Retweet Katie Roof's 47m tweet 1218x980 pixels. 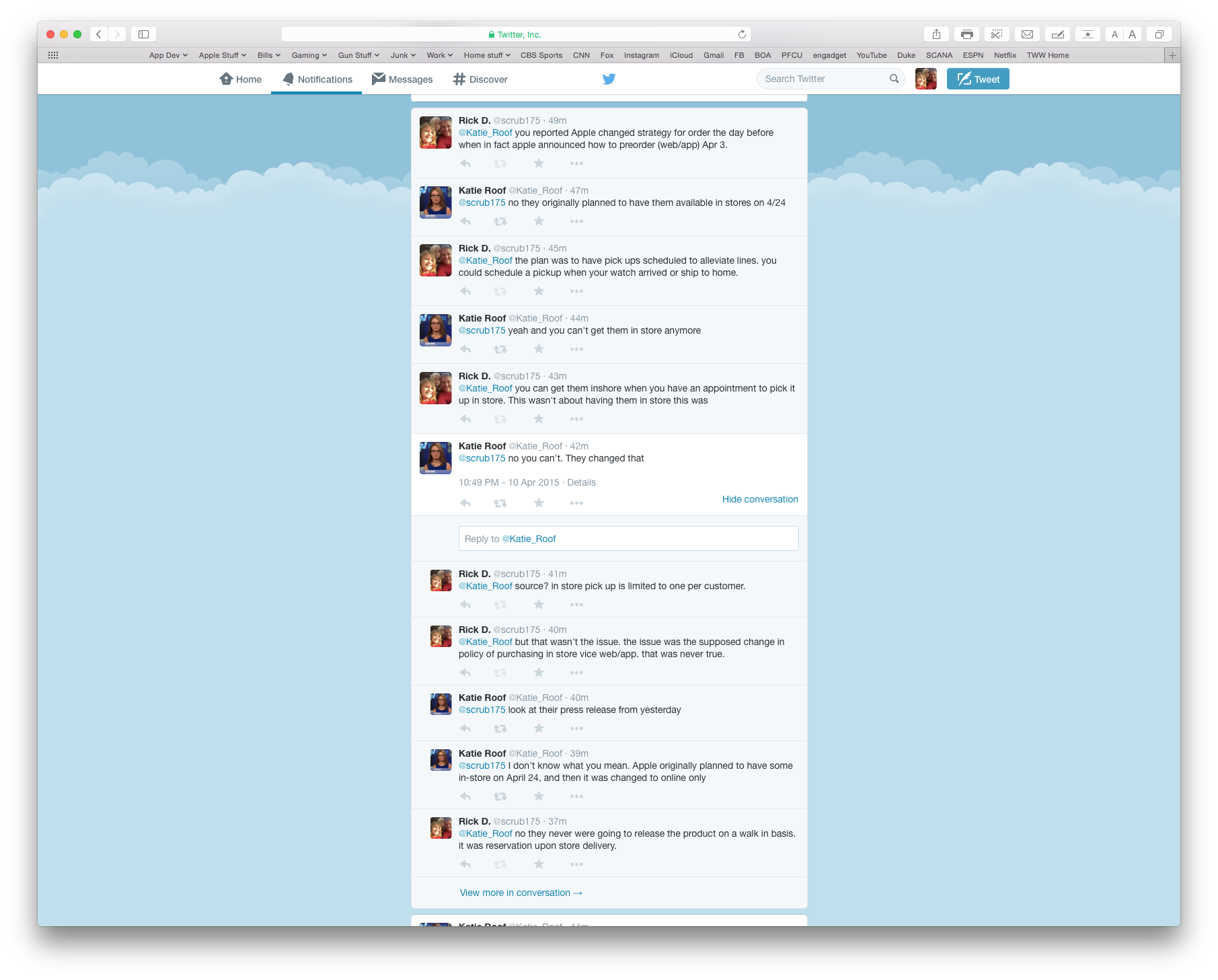click(x=500, y=221)
